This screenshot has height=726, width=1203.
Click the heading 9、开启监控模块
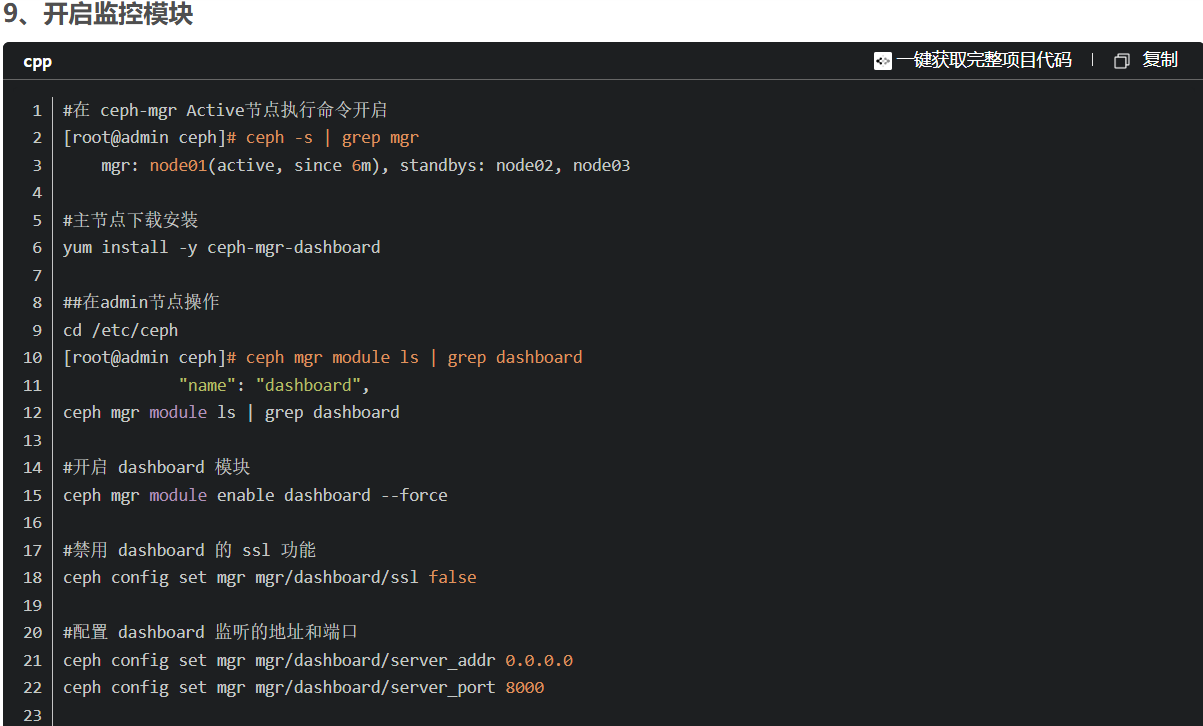coord(97,15)
